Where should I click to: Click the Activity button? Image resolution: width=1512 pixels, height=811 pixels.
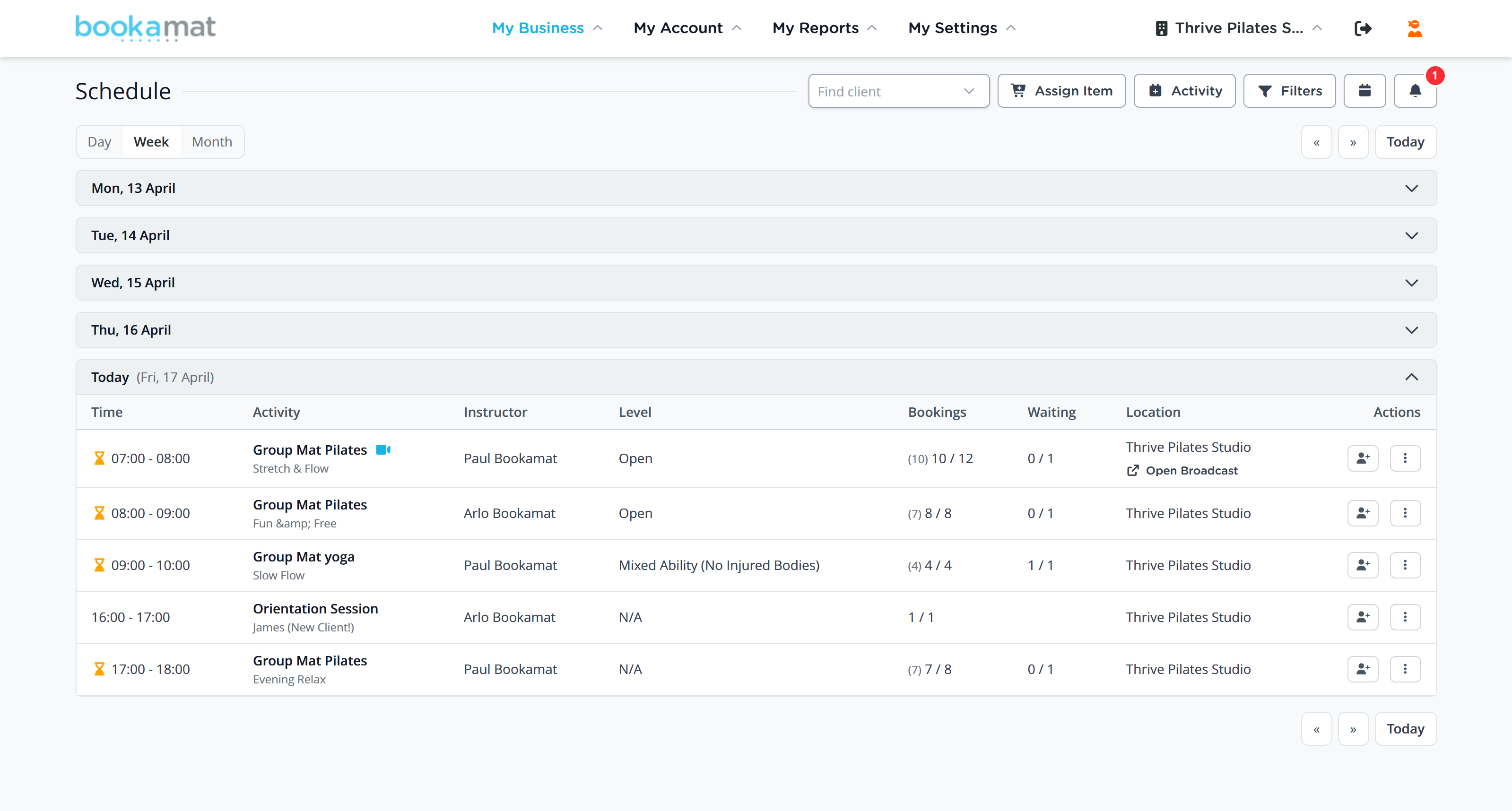[x=1184, y=90]
